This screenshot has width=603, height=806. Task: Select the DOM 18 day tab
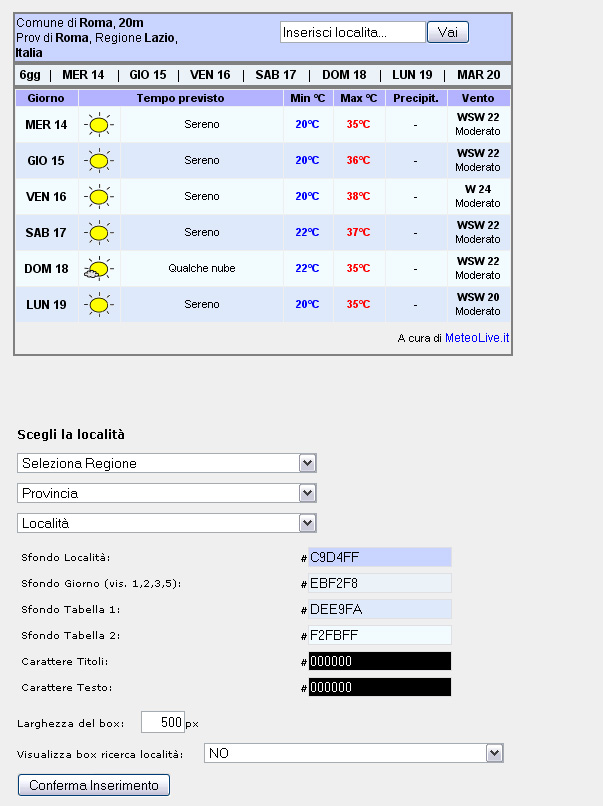pyautogui.click(x=344, y=75)
